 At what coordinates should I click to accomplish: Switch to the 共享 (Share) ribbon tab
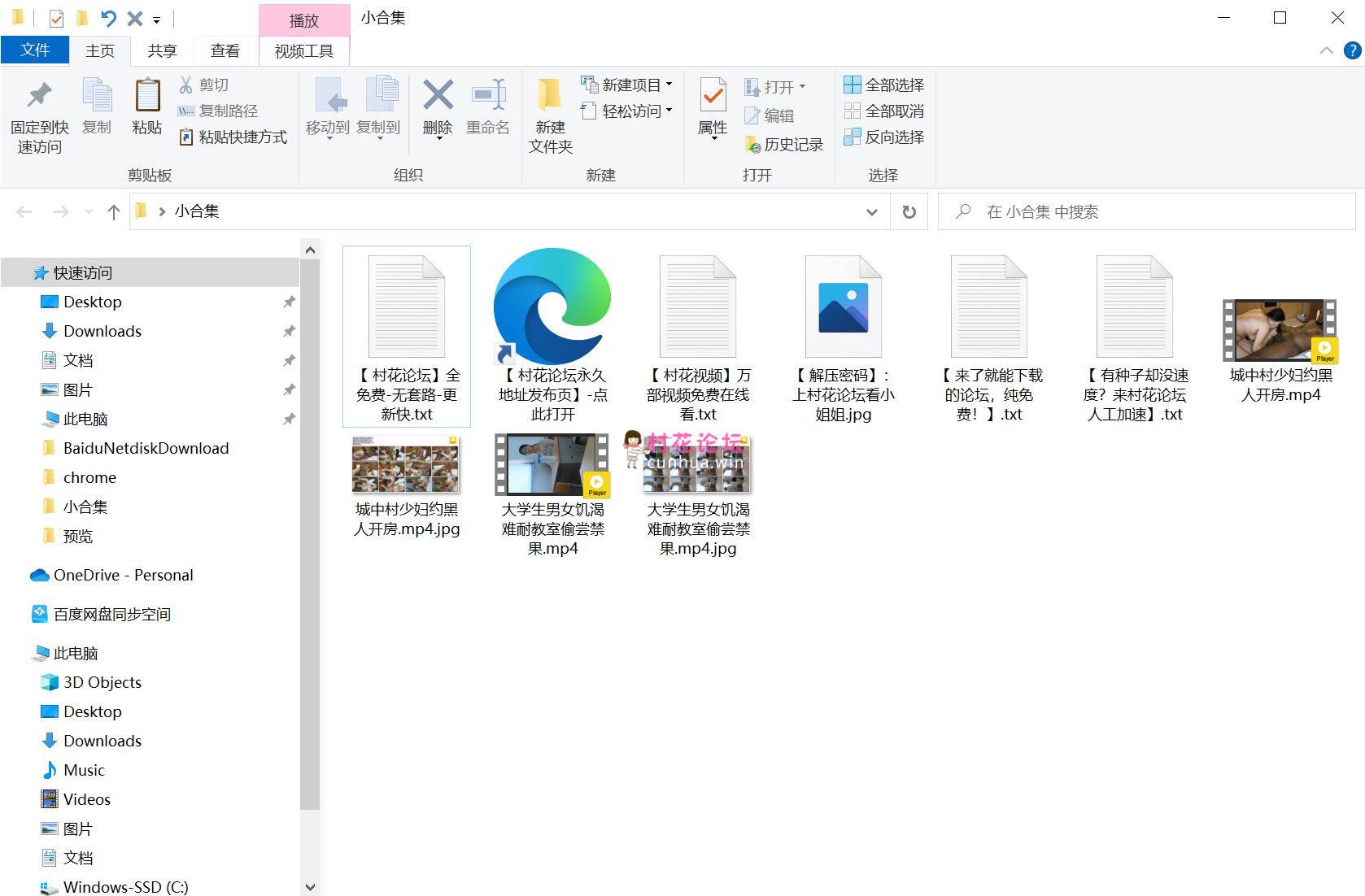[162, 50]
